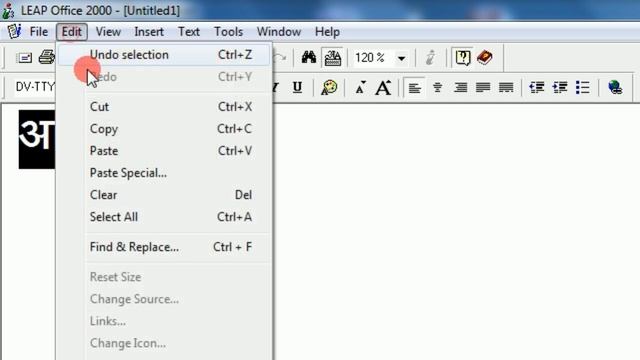This screenshot has height=360, width=640.
Task: Click the DV-TTY font name box
Action: click(x=34, y=87)
